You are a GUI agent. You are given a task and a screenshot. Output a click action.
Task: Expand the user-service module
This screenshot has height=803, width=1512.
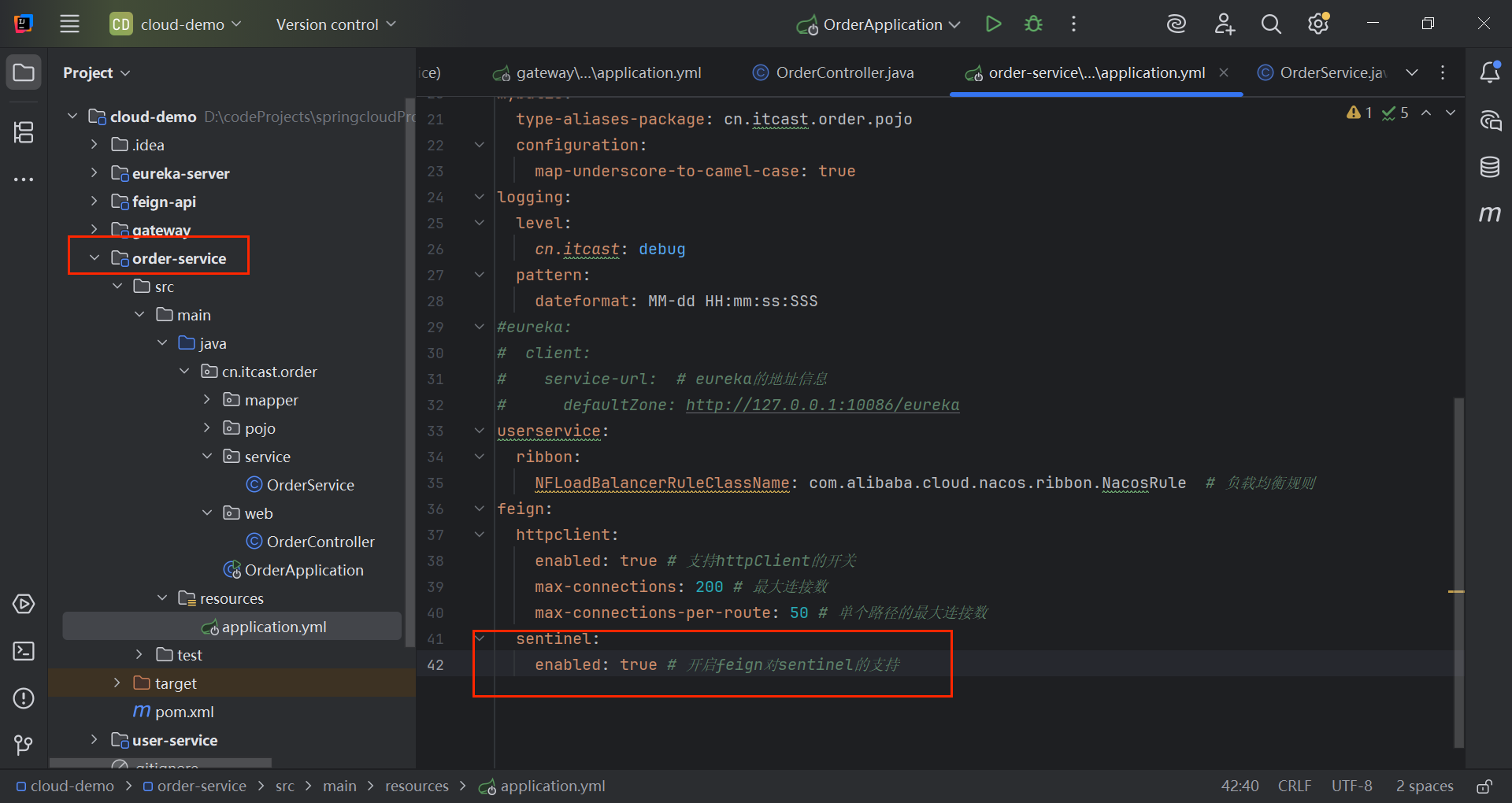click(94, 740)
